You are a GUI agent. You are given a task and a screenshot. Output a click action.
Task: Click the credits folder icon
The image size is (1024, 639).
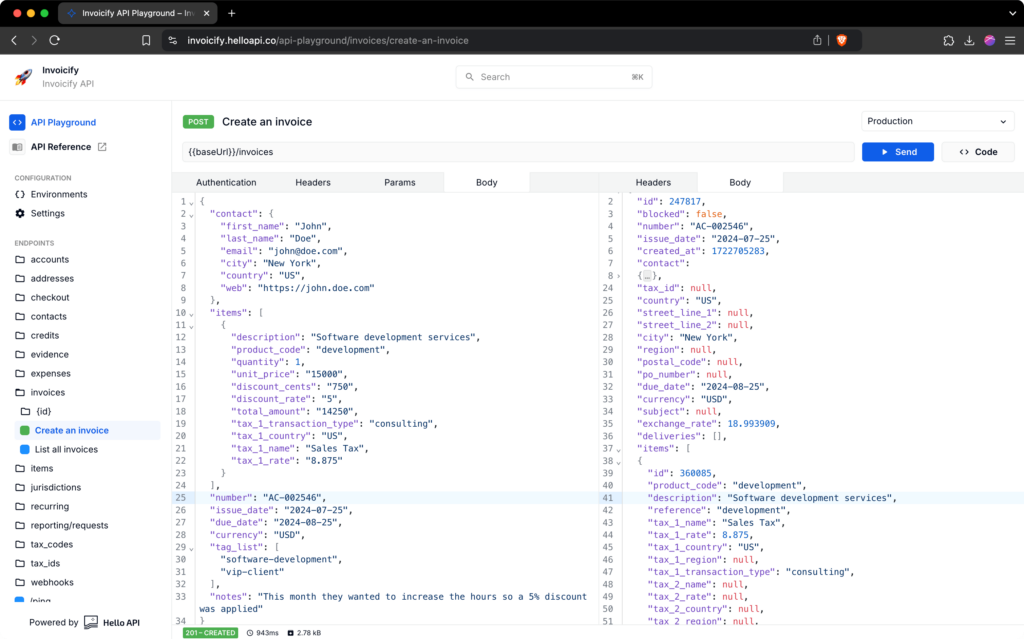[20, 335]
